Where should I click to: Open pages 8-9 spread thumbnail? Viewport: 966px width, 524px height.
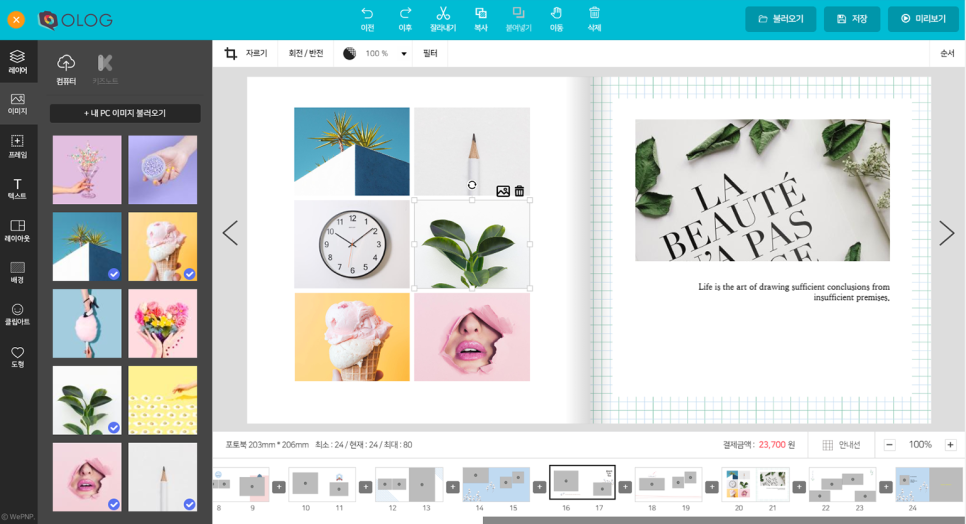241,485
